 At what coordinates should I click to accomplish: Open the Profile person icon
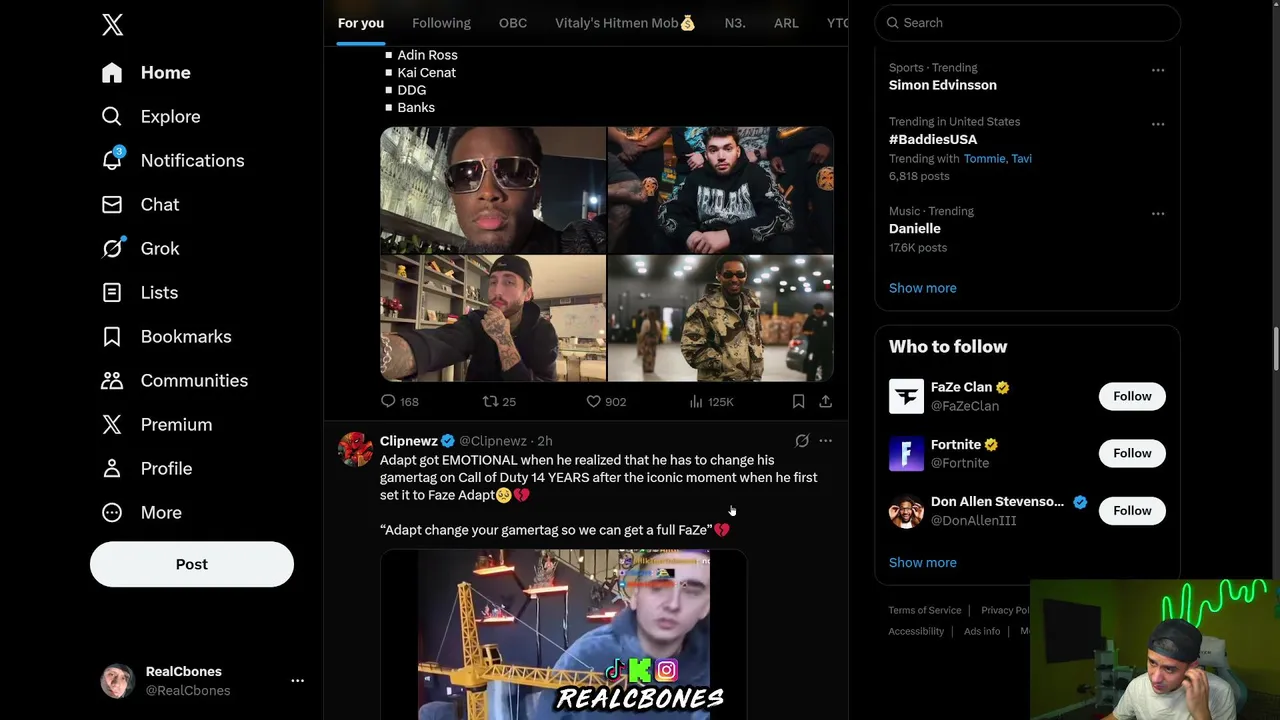pos(112,468)
